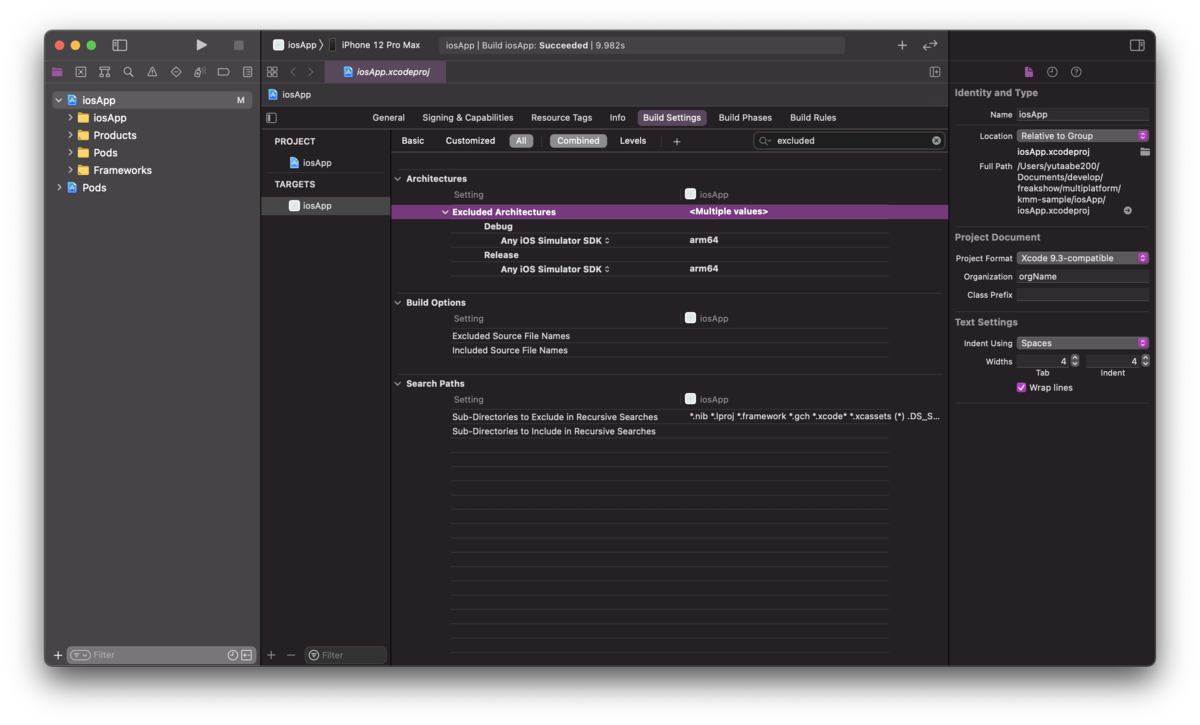Stop the running scheme
1200x725 pixels.
coord(238,45)
